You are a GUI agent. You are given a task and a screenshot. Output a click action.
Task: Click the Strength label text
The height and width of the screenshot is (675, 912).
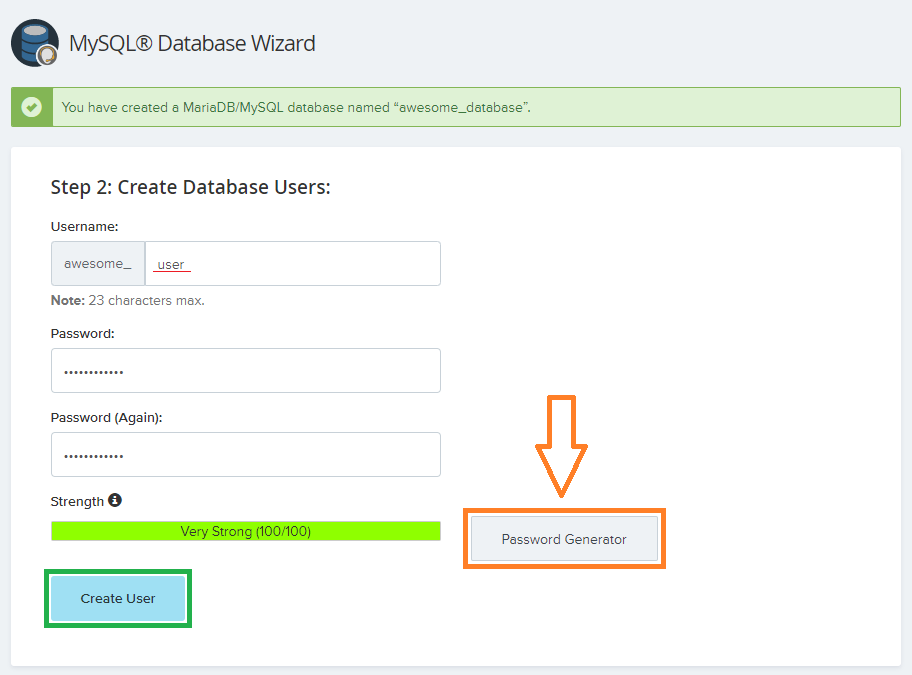pos(77,501)
